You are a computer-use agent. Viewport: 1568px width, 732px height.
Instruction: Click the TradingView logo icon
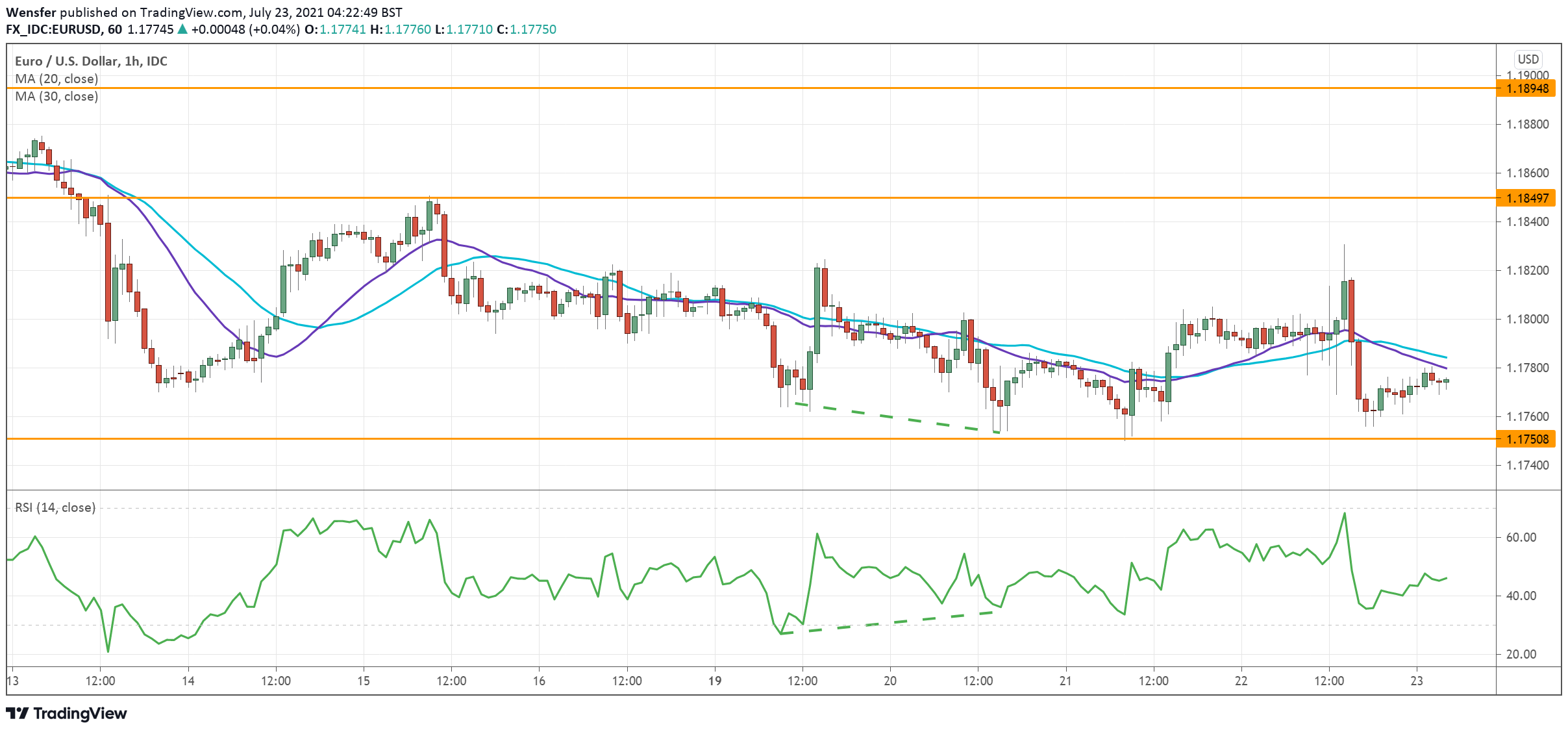[x=18, y=713]
